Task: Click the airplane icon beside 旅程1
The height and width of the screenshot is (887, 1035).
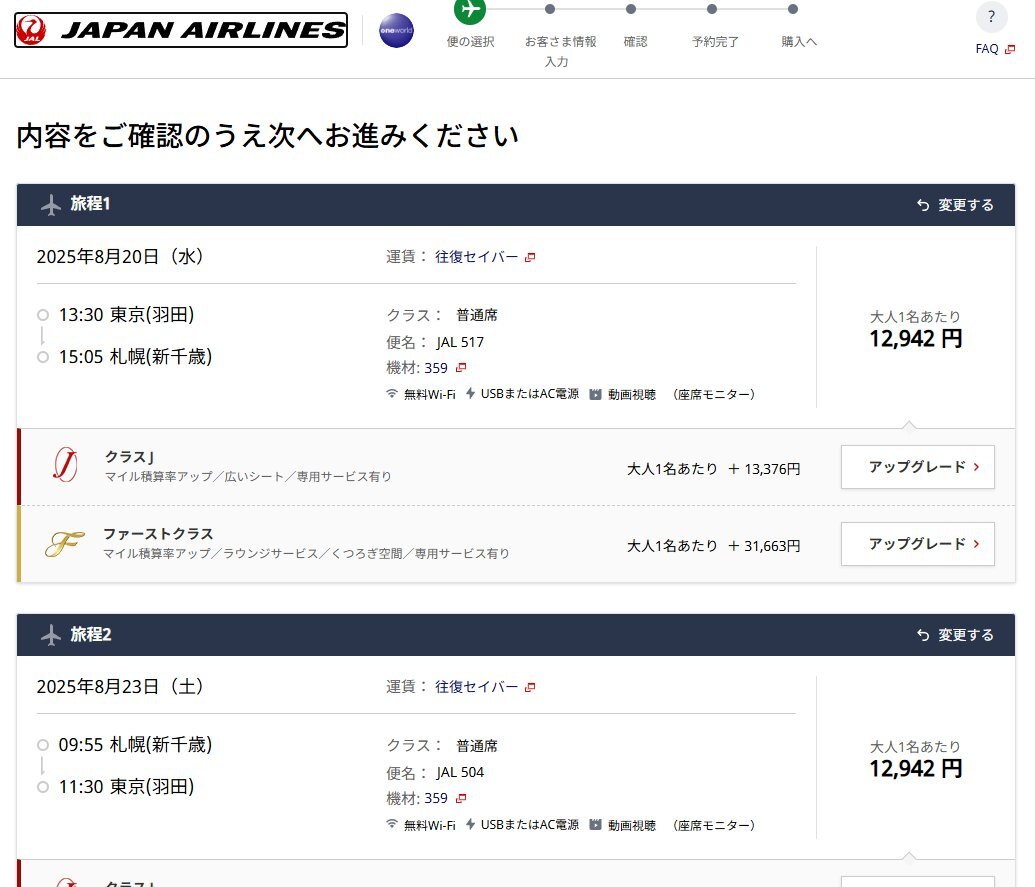Action: pos(51,205)
